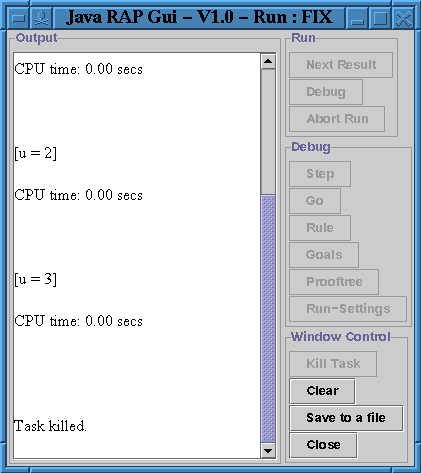The height and width of the screenshot is (473, 421).
Task: Close window using title bar X icon
Action: (x=403, y=18)
